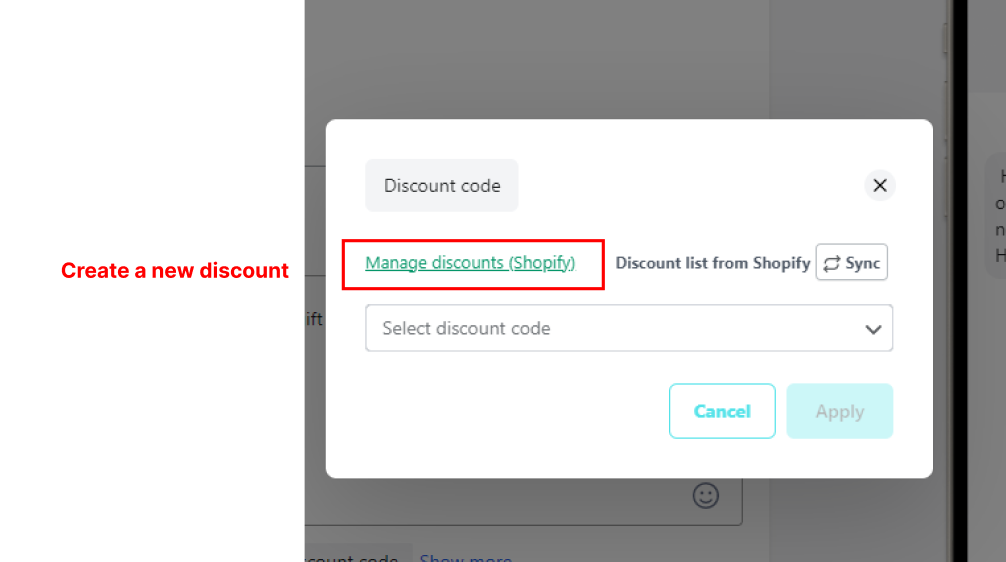Open the Select discount code dropdown
The image size is (1006, 562).
pos(629,328)
